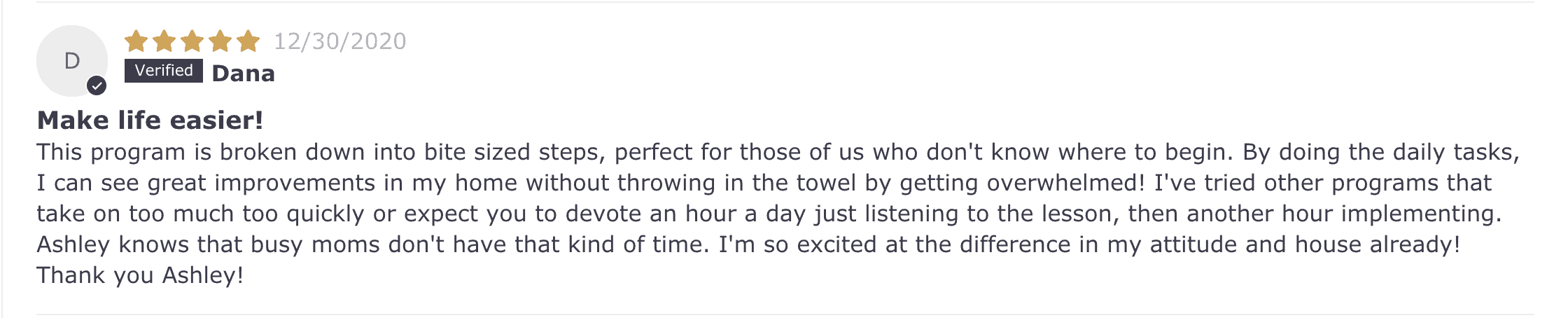The height and width of the screenshot is (318, 1568).
Task: Click the review title Make life easier!
Action: click(150, 120)
